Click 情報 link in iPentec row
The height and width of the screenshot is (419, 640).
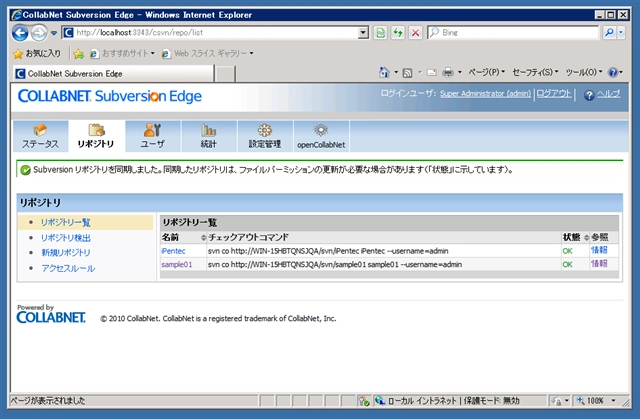599,251
